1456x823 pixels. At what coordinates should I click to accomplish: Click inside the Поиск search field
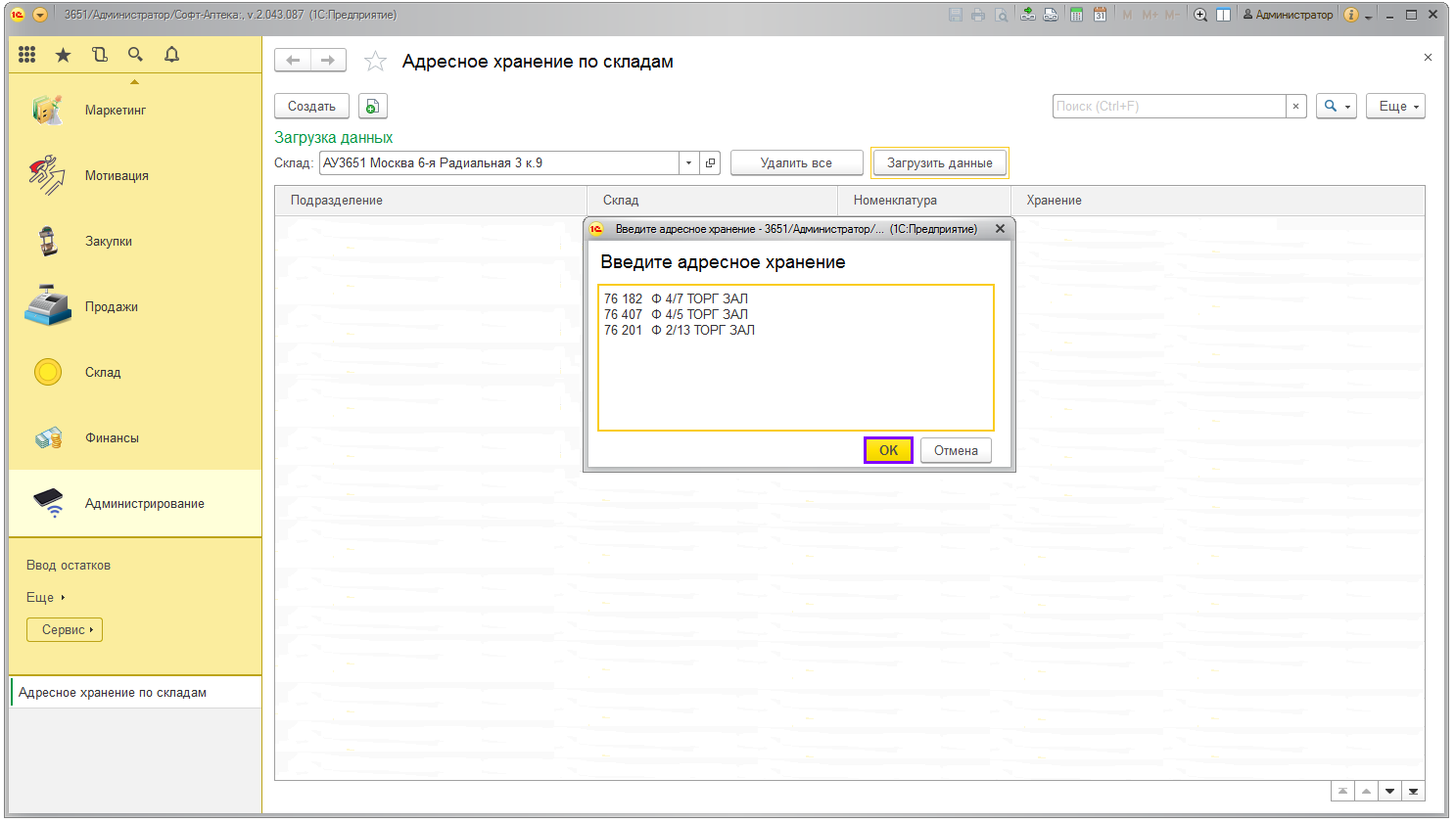1168,106
